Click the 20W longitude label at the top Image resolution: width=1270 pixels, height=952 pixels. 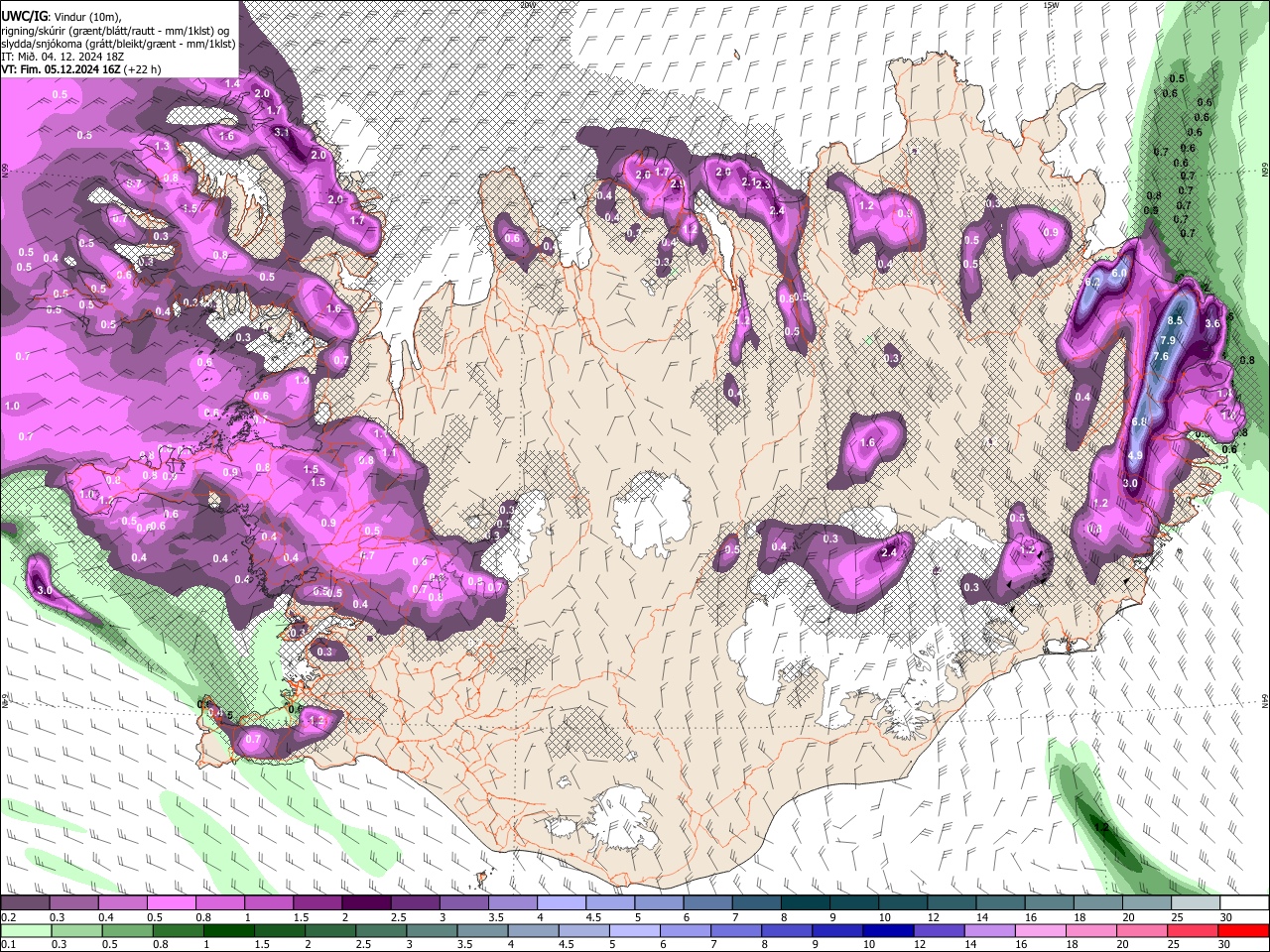point(527,4)
